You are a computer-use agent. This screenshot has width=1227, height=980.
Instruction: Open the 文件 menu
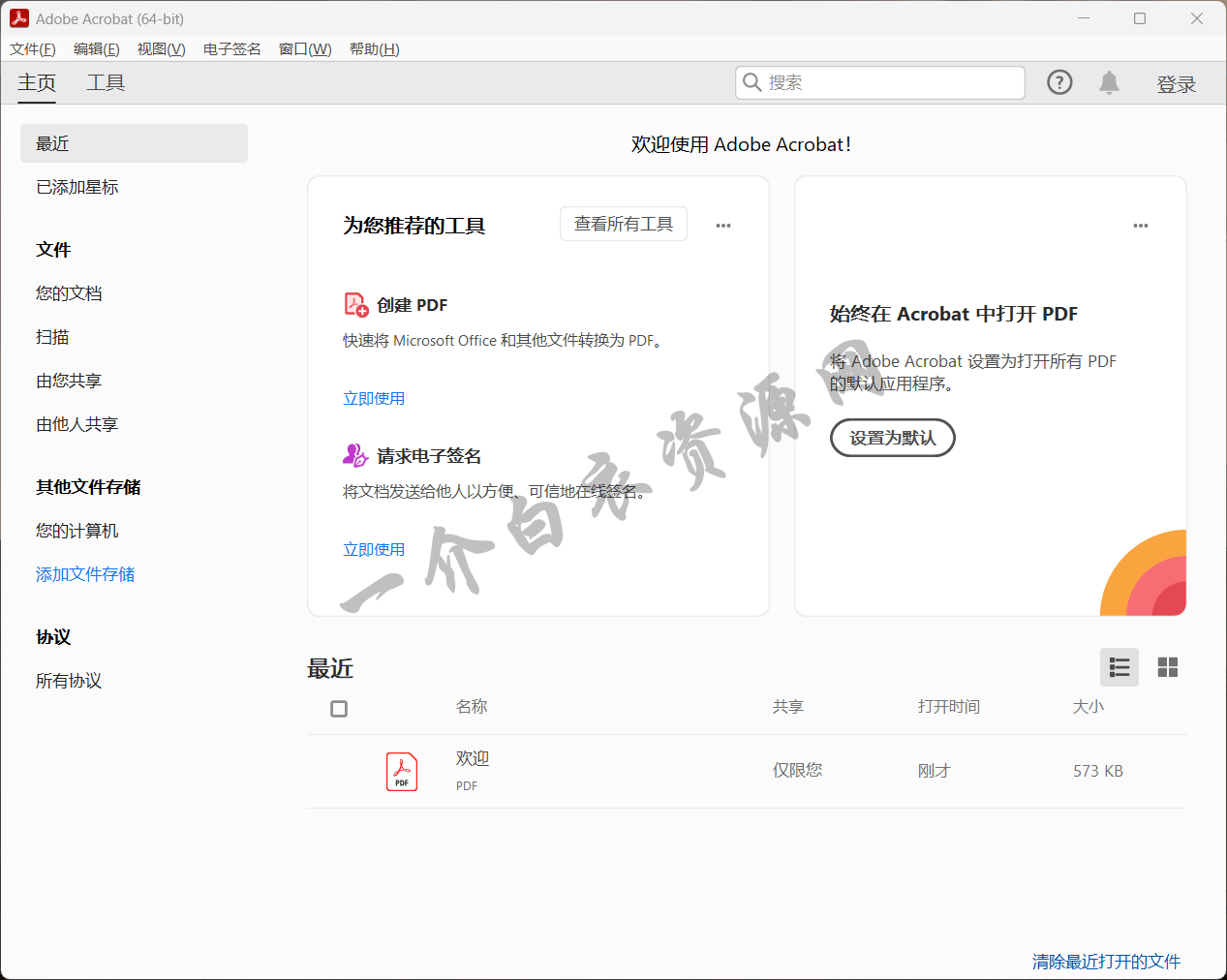click(x=33, y=49)
